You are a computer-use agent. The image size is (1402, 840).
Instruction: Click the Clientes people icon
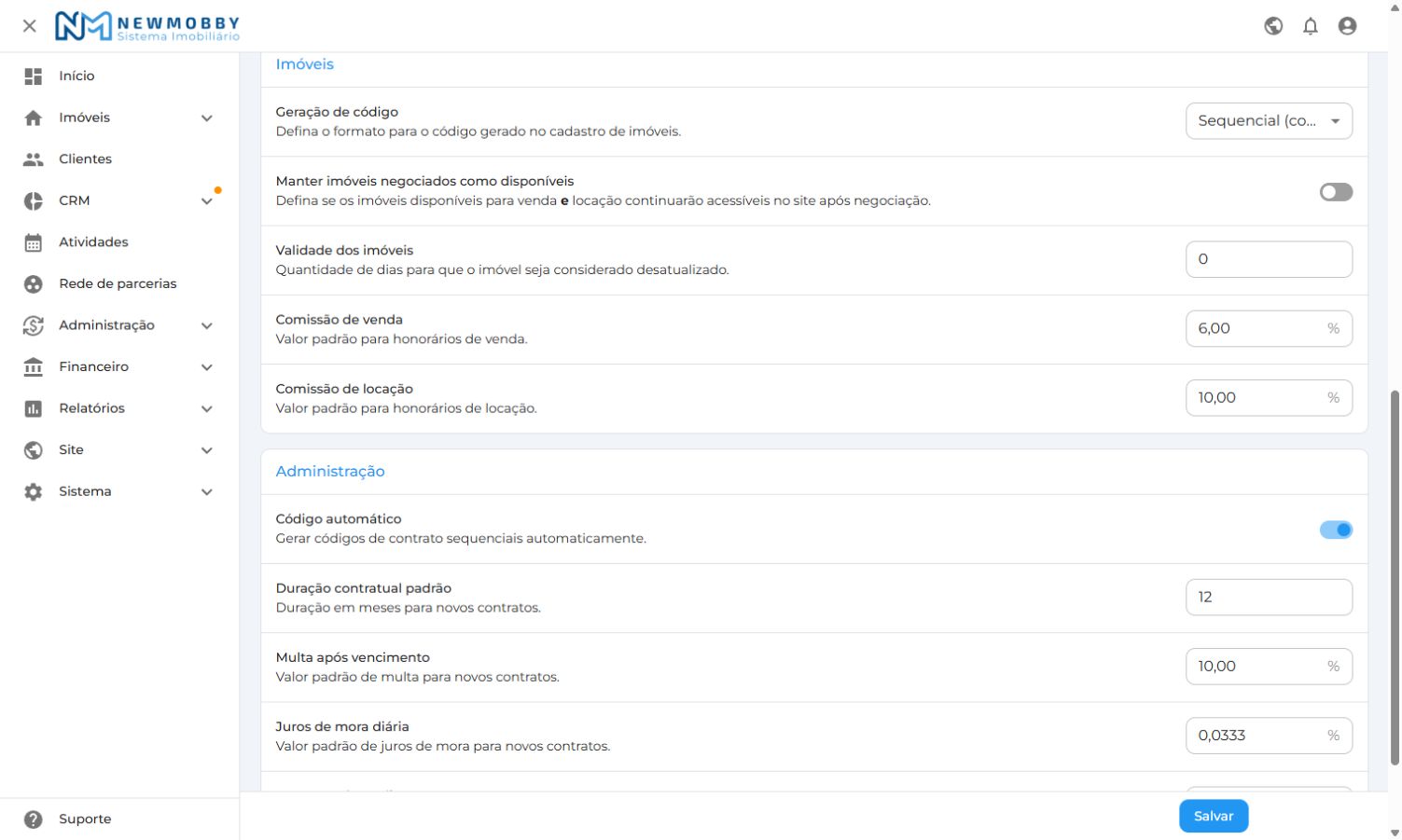tap(34, 159)
